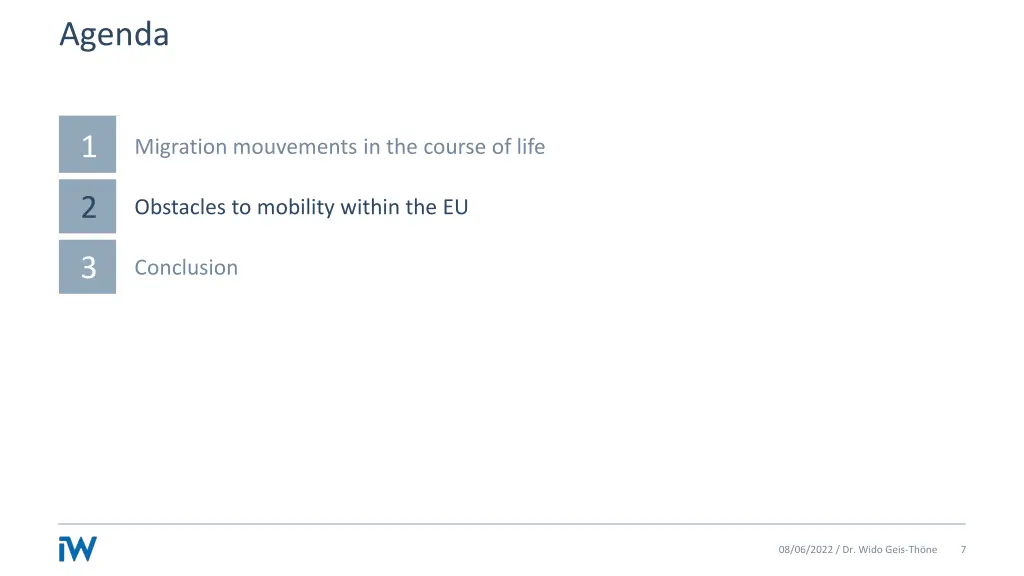
Task: Click the number 3 agenda box
Action: click(x=88, y=266)
